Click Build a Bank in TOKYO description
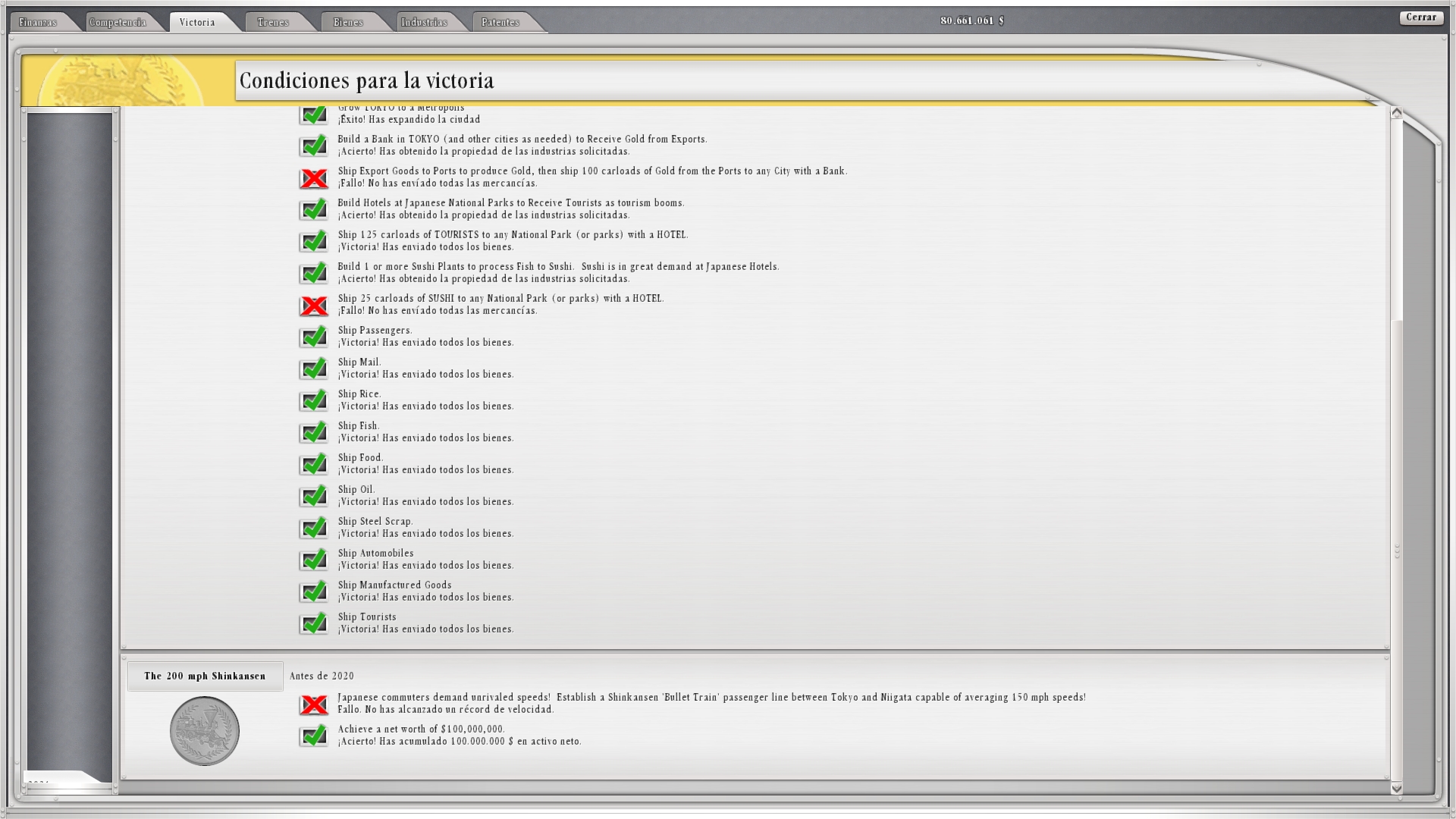The image size is (1456, 819). pyautogui.click(x=522, y=139)
